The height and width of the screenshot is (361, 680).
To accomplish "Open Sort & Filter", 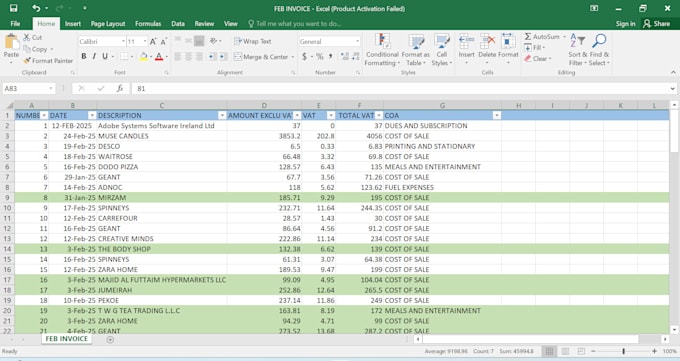I will click(578, 49).
